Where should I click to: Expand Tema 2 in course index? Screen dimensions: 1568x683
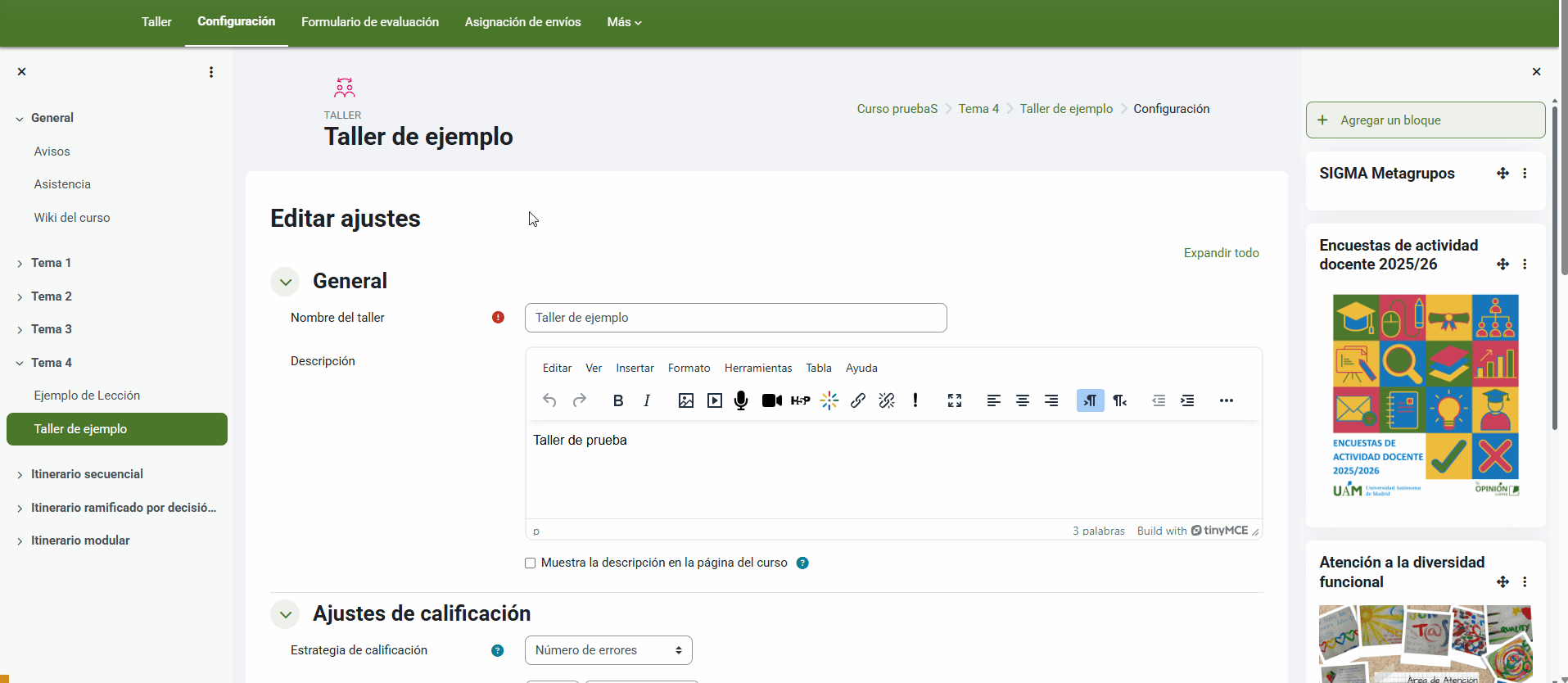tap(20, 297)
